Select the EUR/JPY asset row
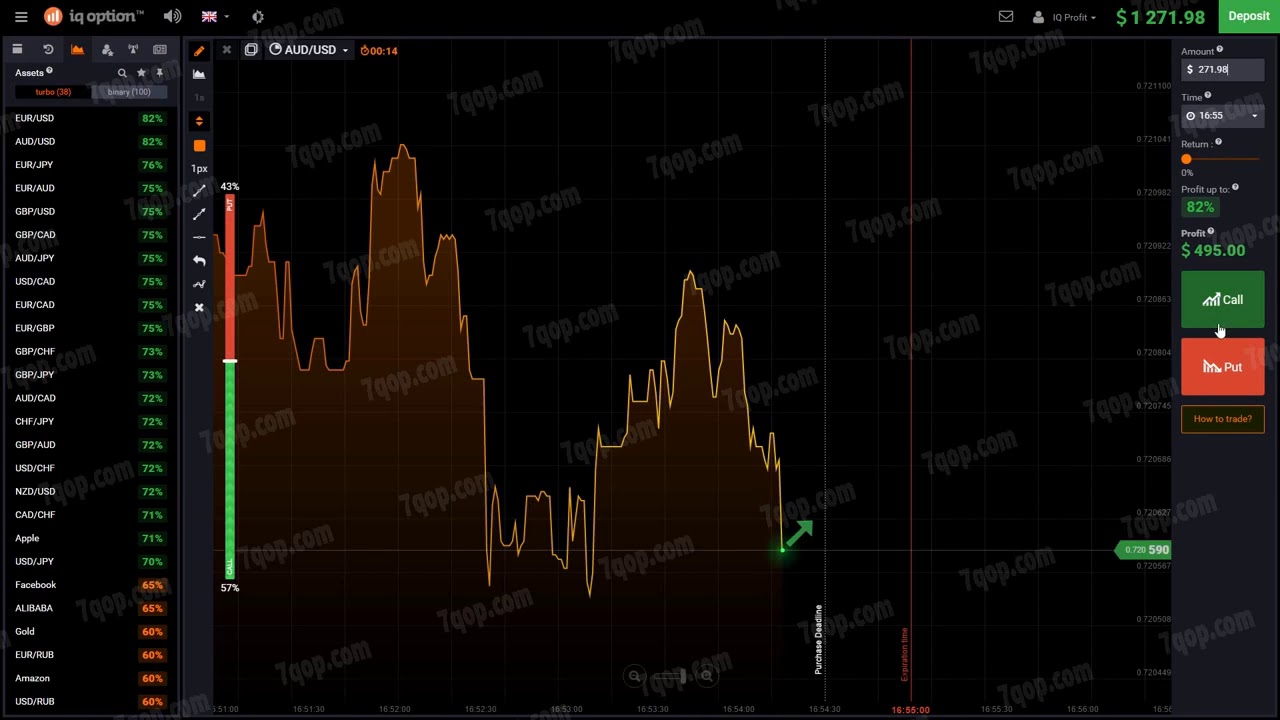This screenshot has height=720, width=1280. pyautogui.click(x=90, y=165)
